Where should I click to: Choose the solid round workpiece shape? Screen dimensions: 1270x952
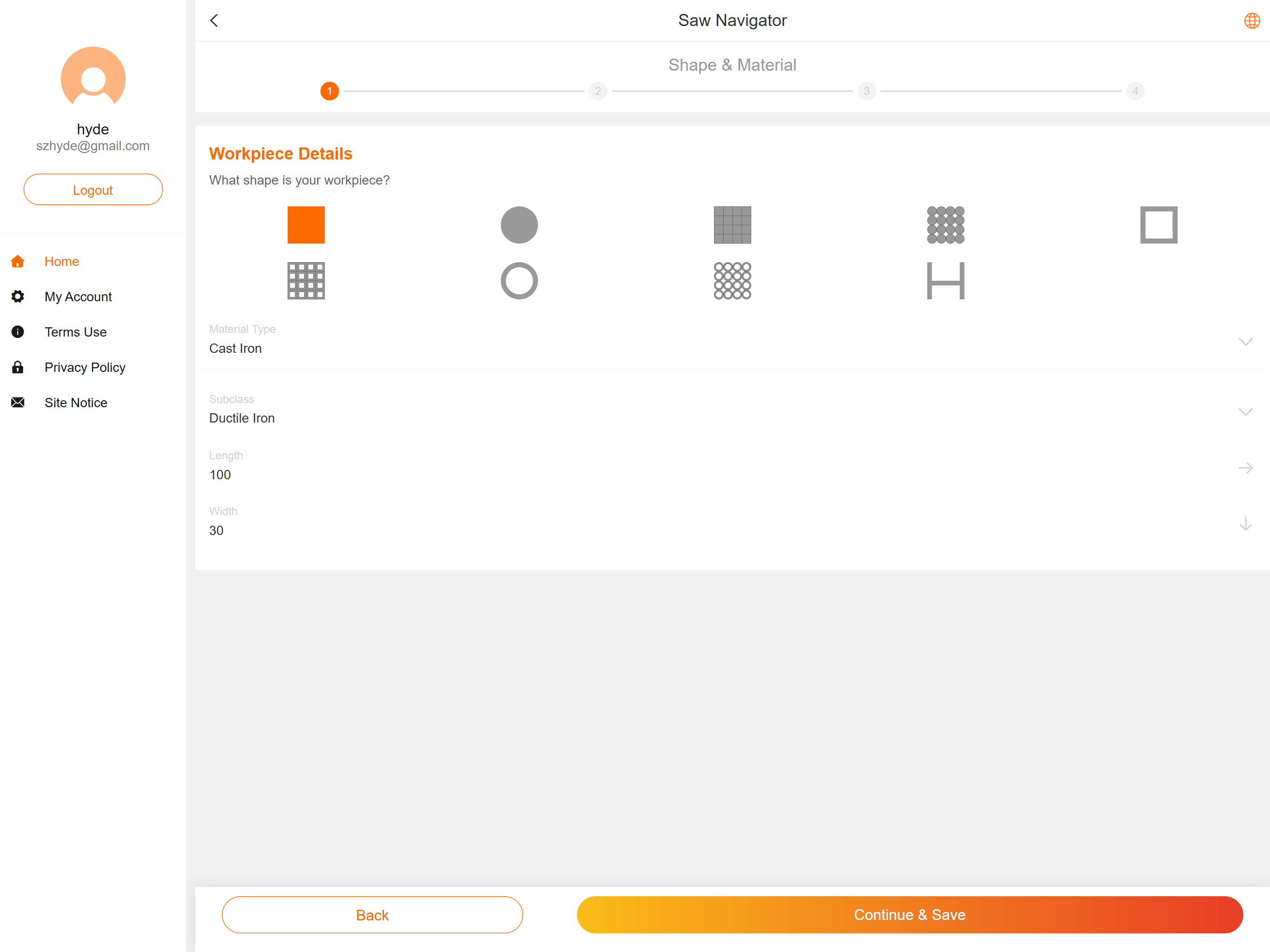(x=519, y=225)
